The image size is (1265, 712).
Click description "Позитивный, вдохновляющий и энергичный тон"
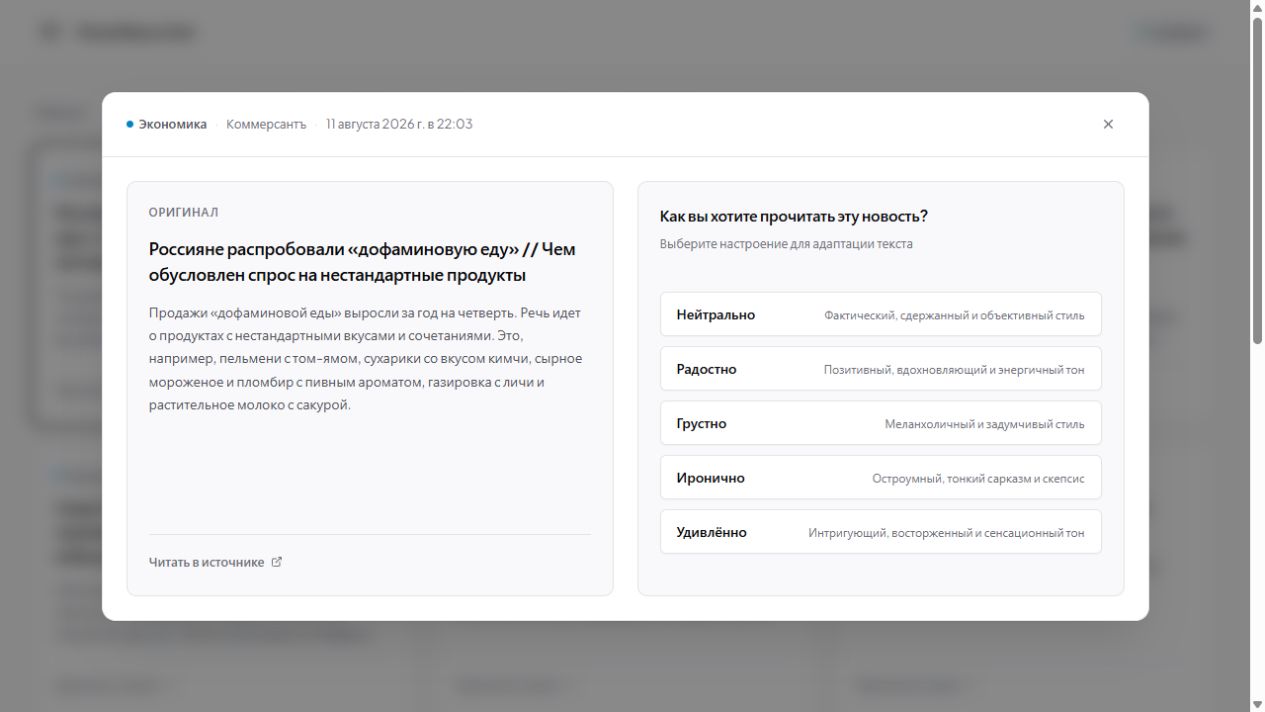[x=954, y=370]
